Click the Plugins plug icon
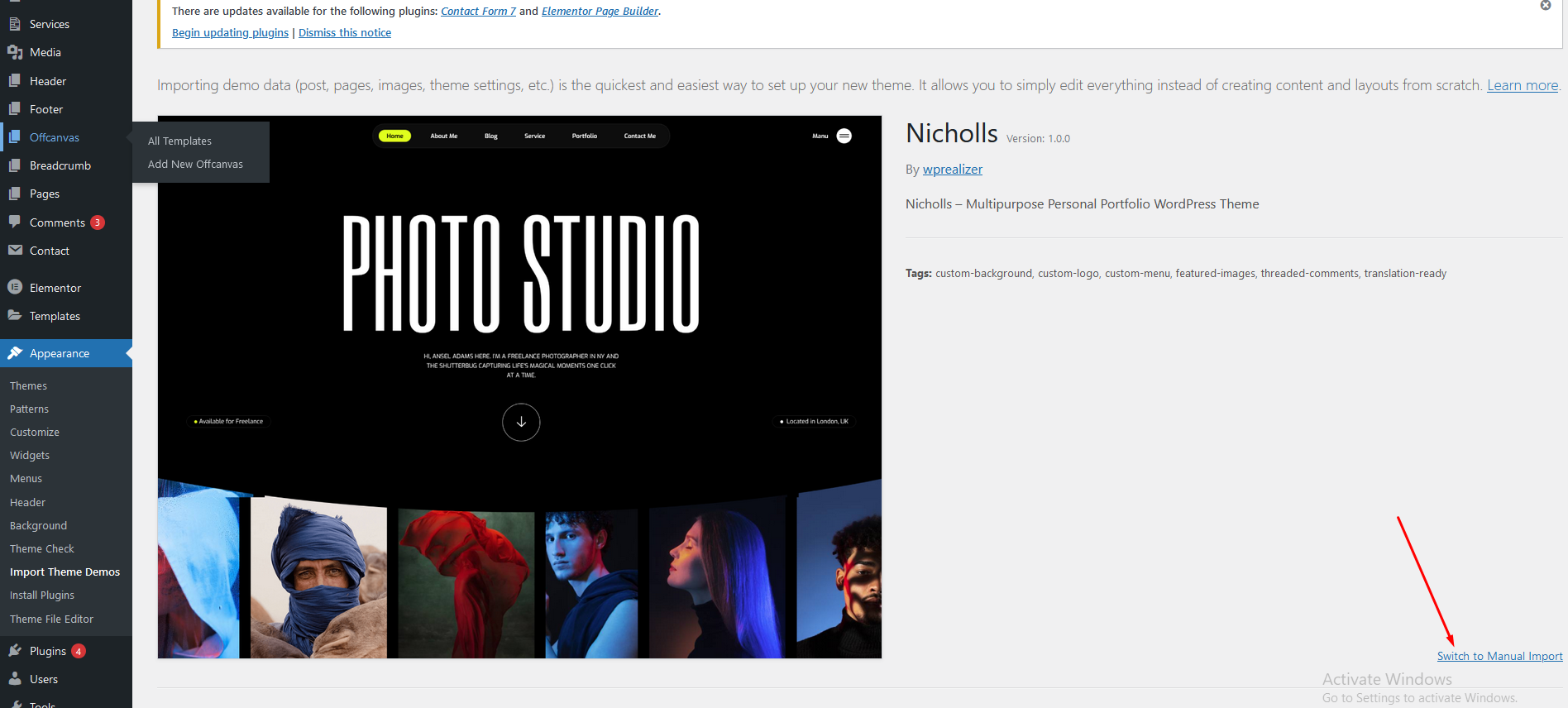The height and width of the screenshot is (708, 1568). [x=15, y=651]
